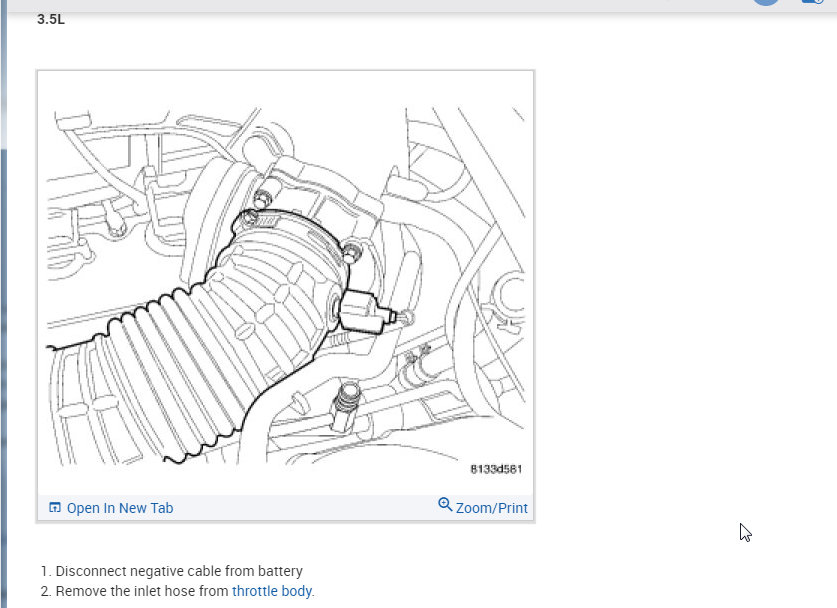This screenshot has width=837, height=608.
Task: Click the image footer bar between links
Action: (304, 508)
